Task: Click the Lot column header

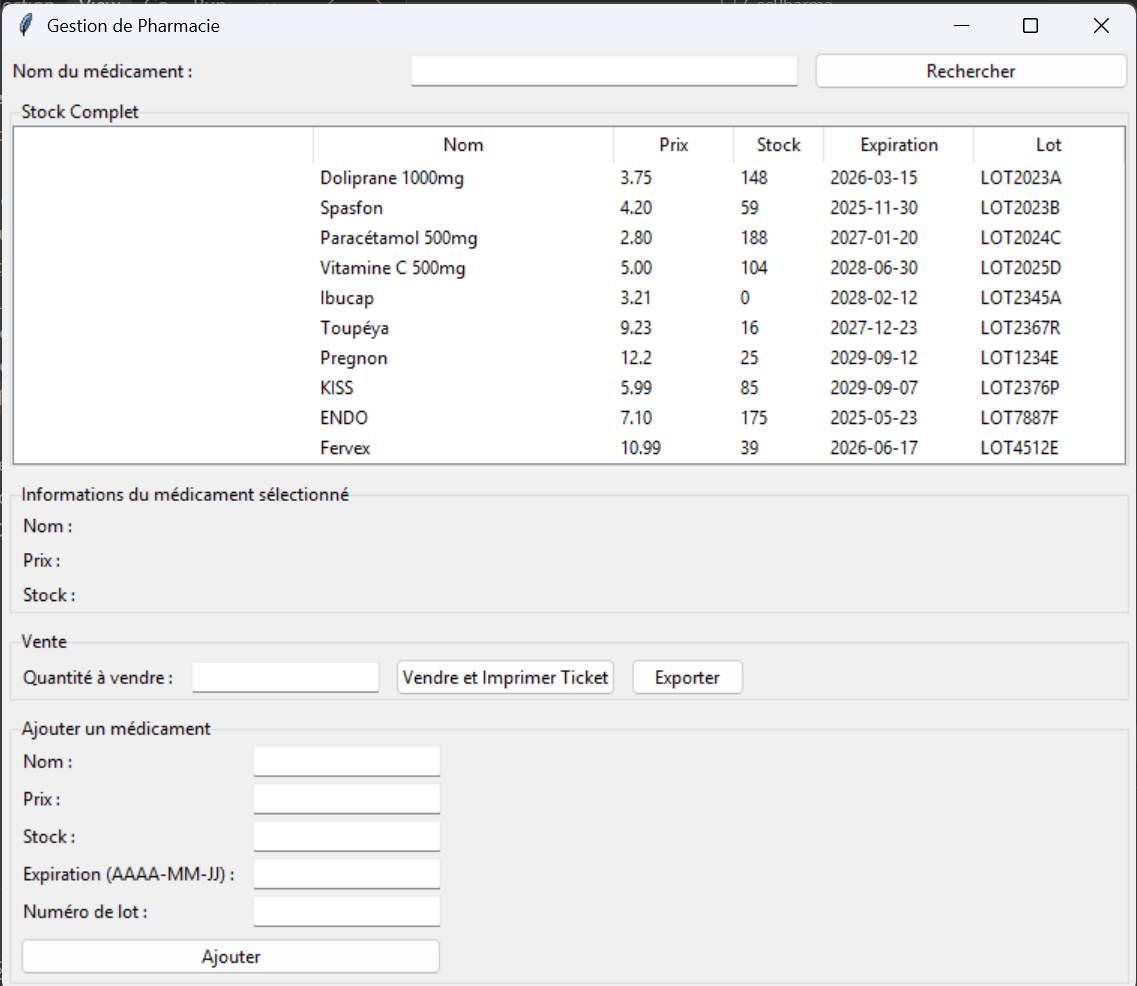Action: point(1048,145)
